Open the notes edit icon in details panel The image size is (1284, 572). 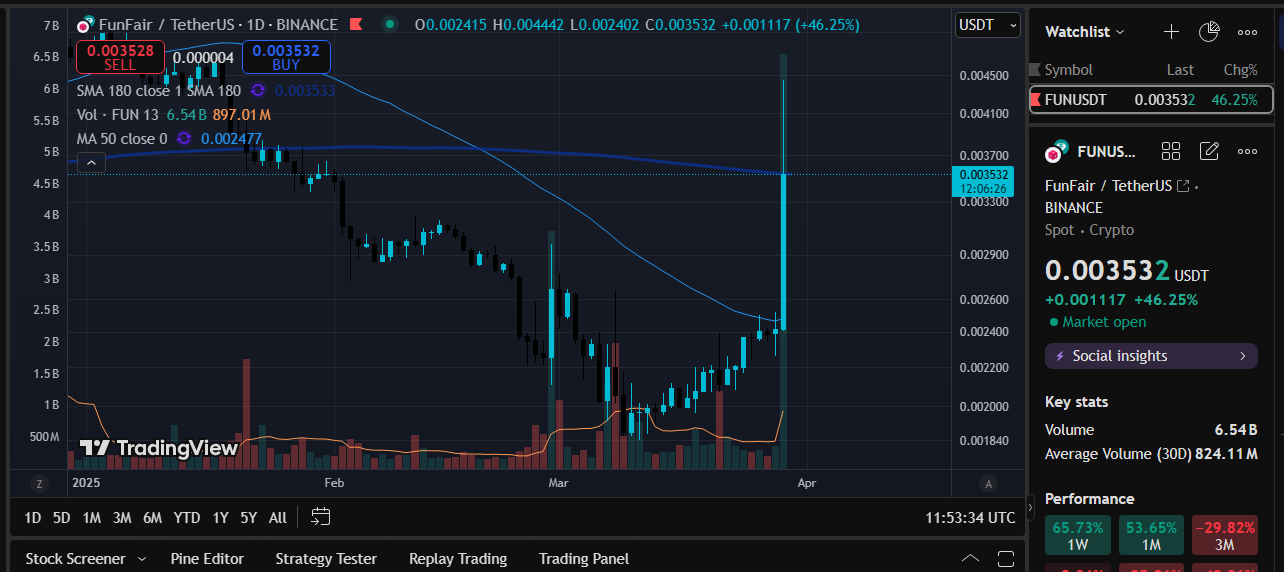tap(1209, 151)
